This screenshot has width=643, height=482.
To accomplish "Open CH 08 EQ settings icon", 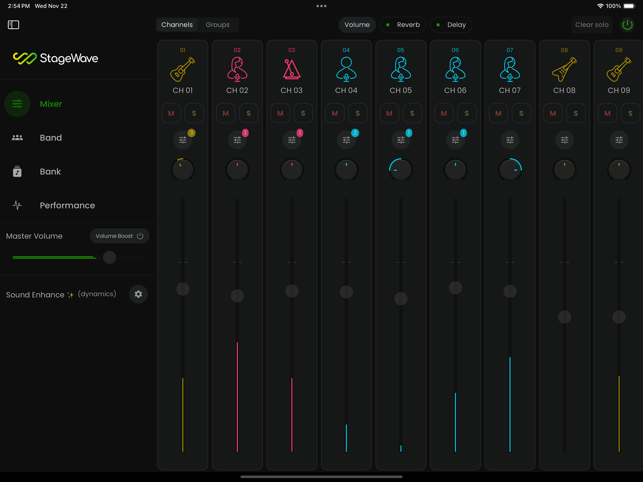I will pyautogui.click(x=564, y=140).
